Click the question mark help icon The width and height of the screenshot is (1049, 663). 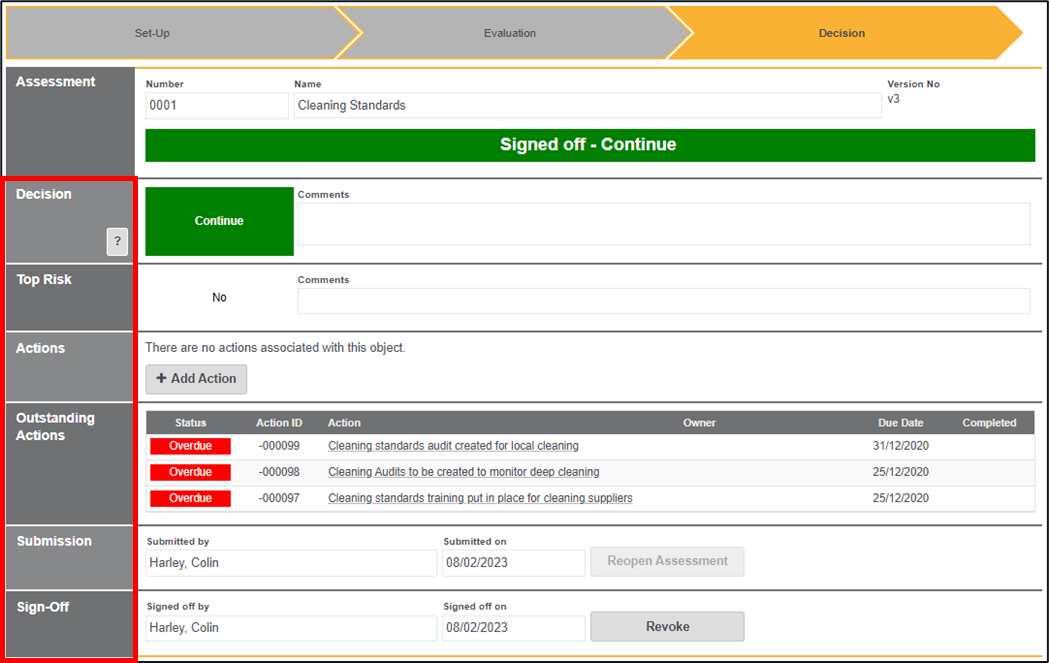tap(117, 241)
